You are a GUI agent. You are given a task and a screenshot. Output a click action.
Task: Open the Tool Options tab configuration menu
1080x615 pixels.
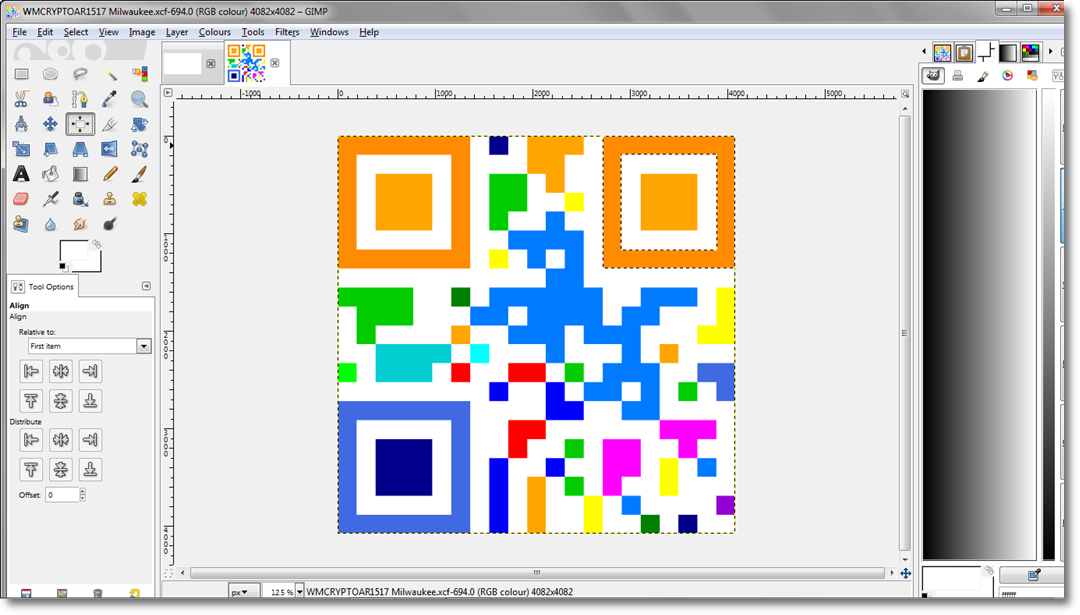[x=146, y=286]
